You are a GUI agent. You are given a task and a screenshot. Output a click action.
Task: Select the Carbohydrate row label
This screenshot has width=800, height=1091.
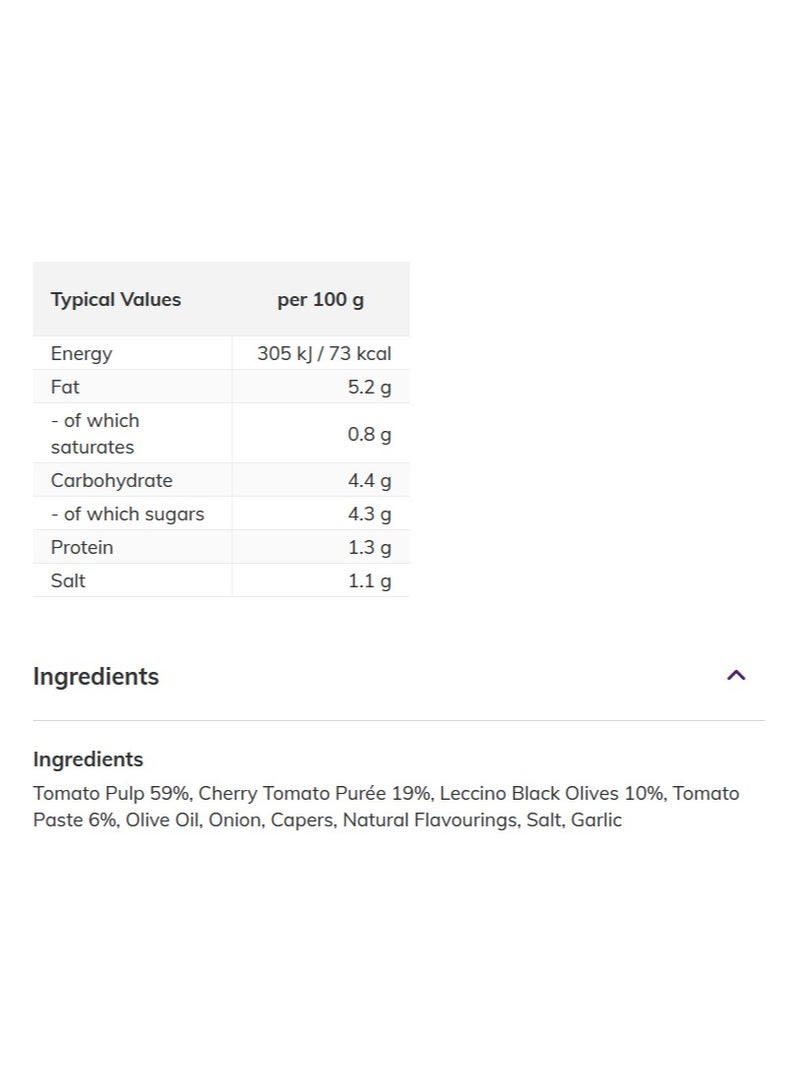coord(112,481)
